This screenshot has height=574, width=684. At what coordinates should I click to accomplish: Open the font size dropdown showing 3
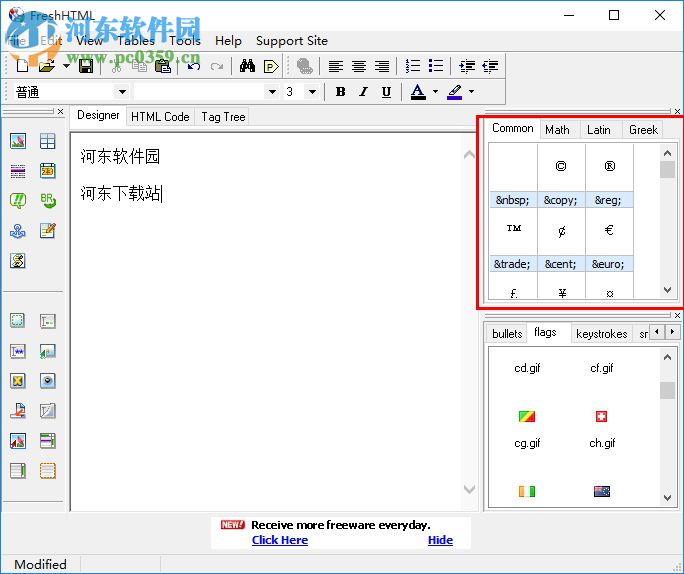(312, 92)
